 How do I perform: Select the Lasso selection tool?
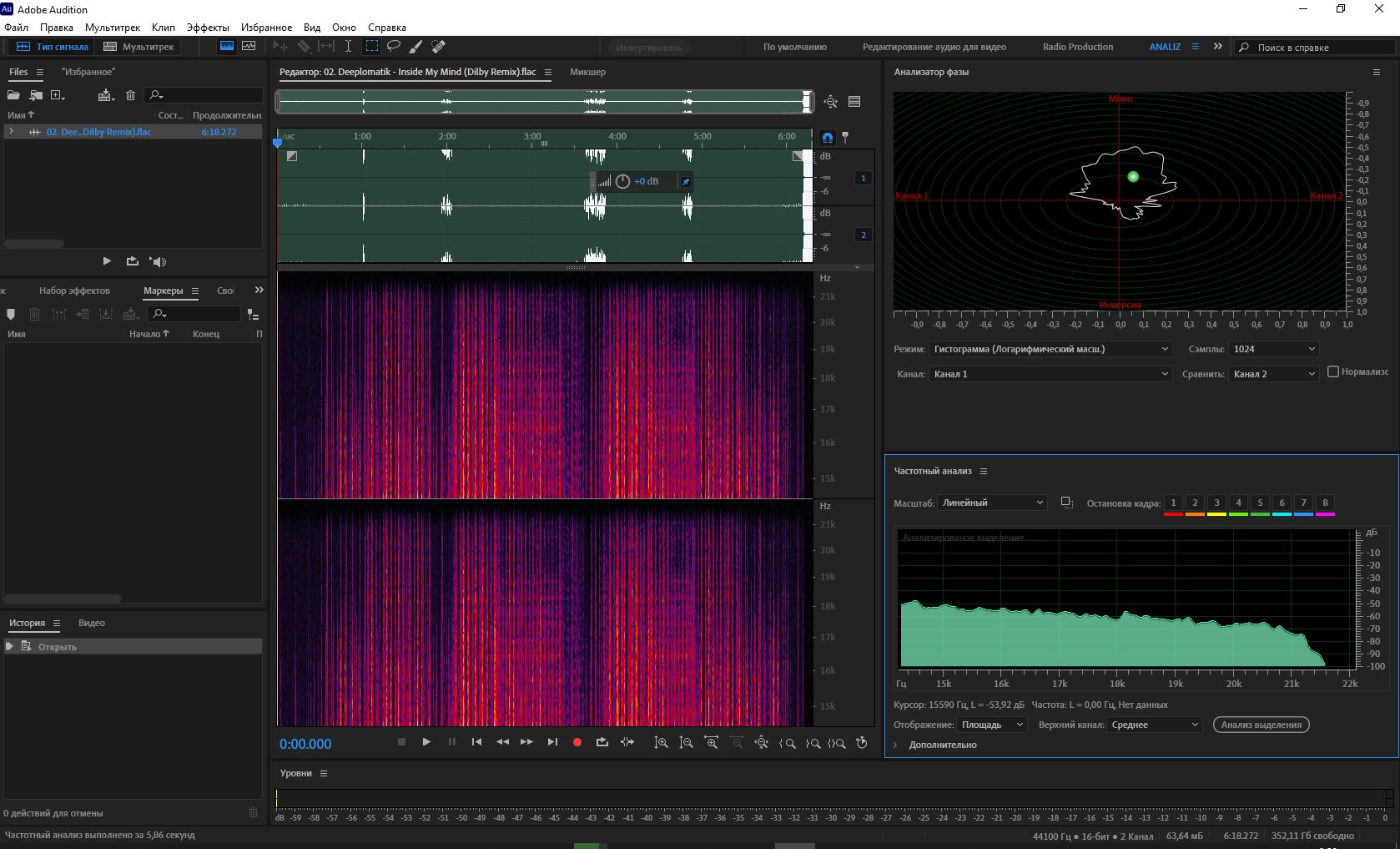[394, 47]
